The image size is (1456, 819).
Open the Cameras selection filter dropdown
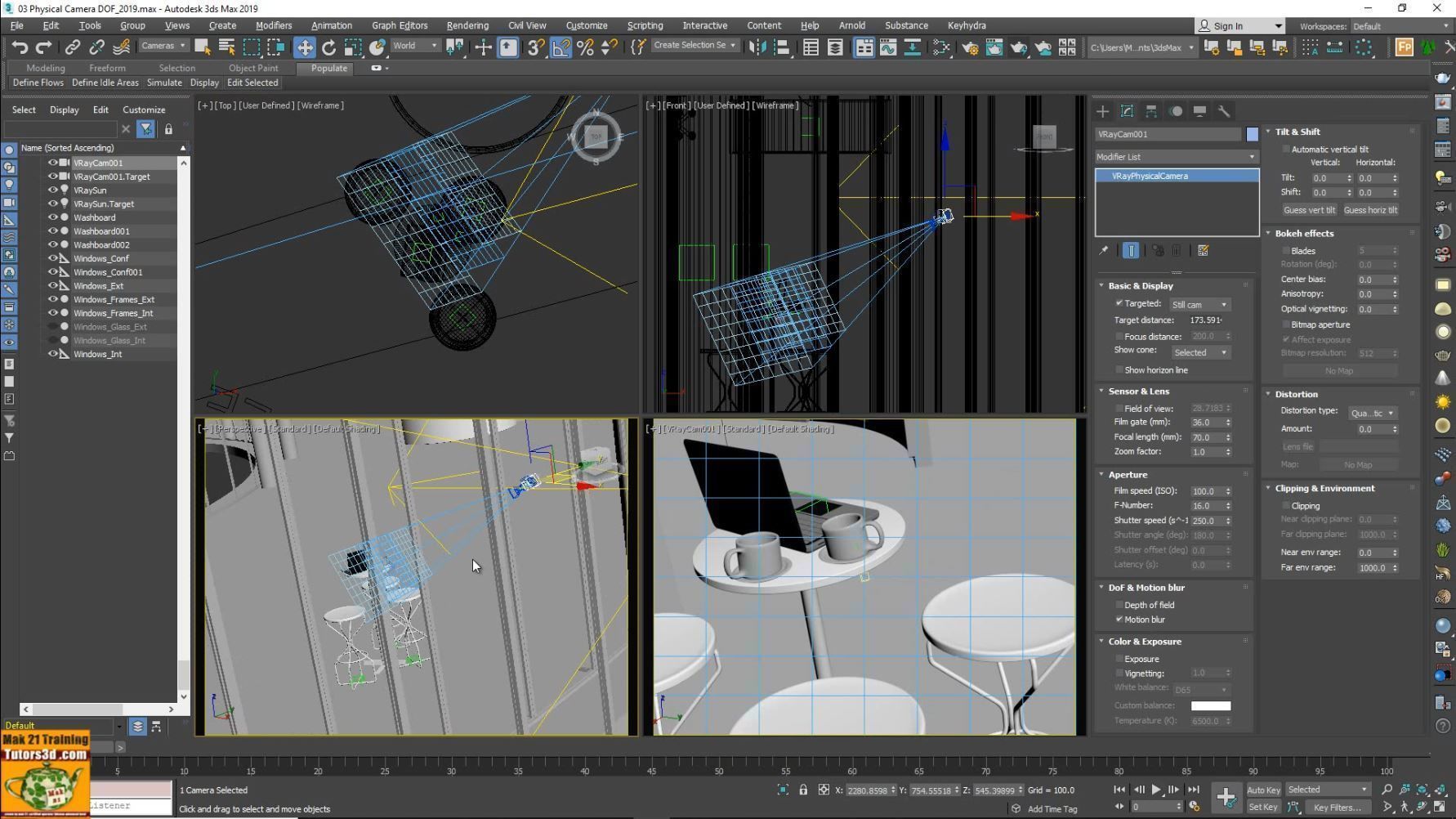click(163, 46)
